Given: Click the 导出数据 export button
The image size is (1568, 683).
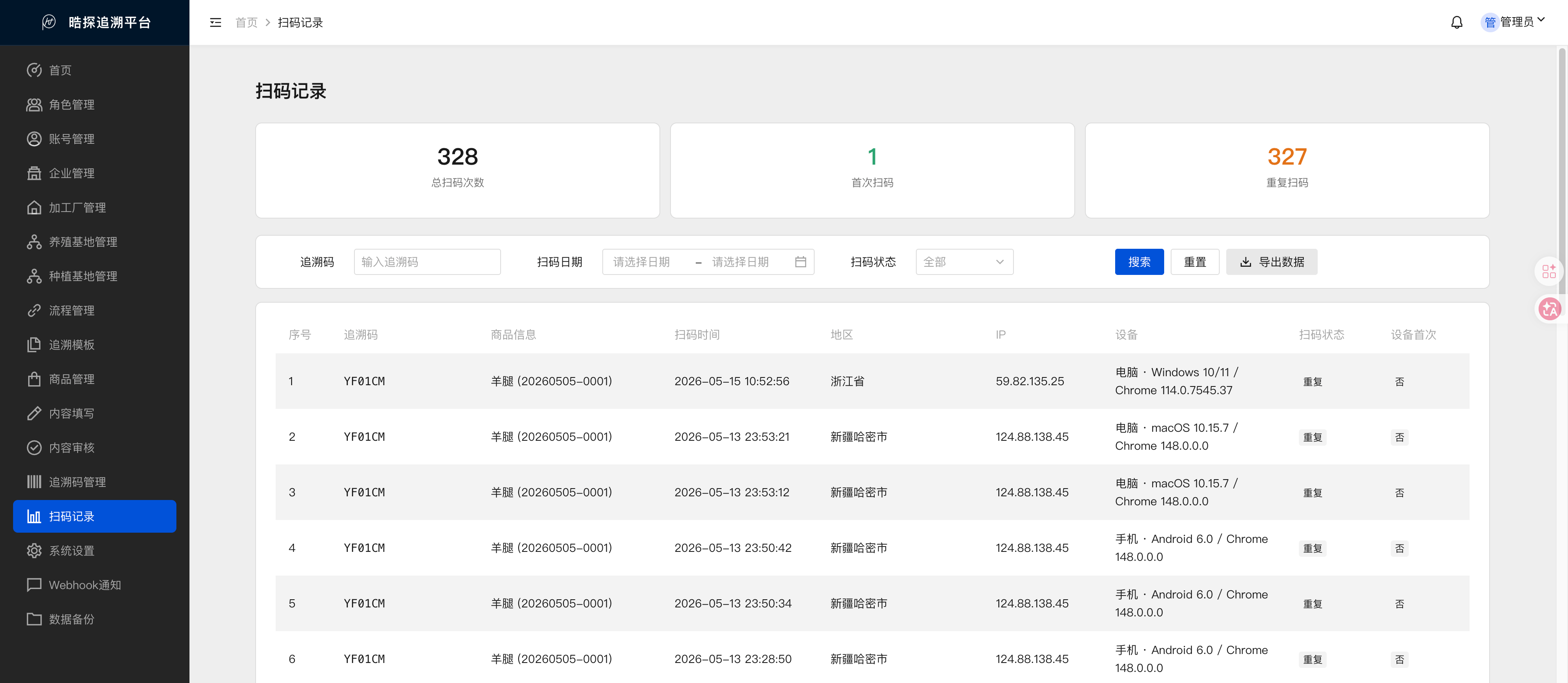Looking at the screenshot, I should [1272, 262].
